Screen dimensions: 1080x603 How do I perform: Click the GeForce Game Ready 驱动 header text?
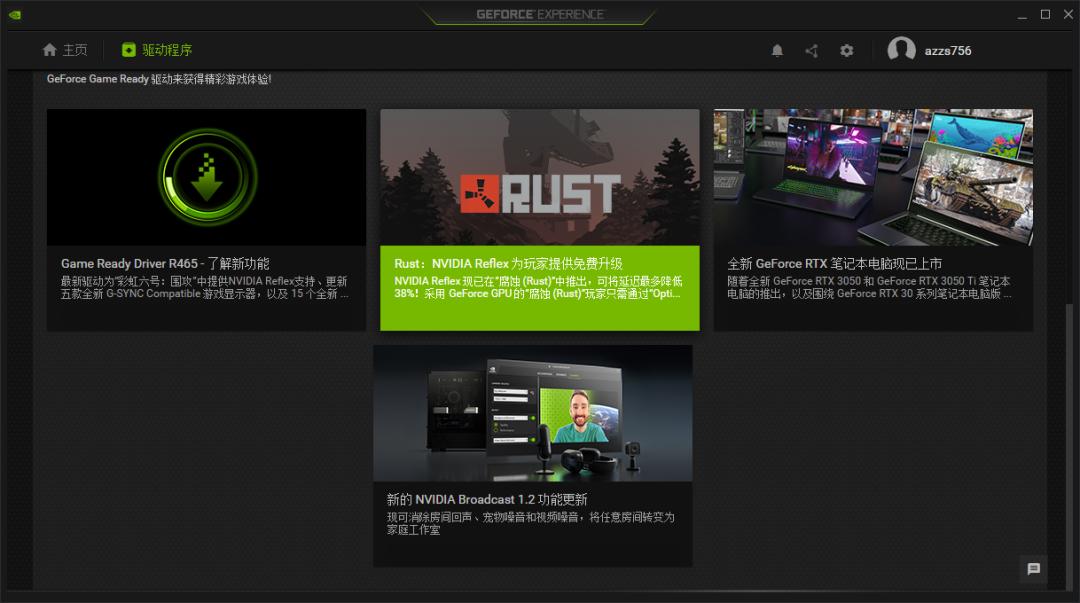click(159, 79)
